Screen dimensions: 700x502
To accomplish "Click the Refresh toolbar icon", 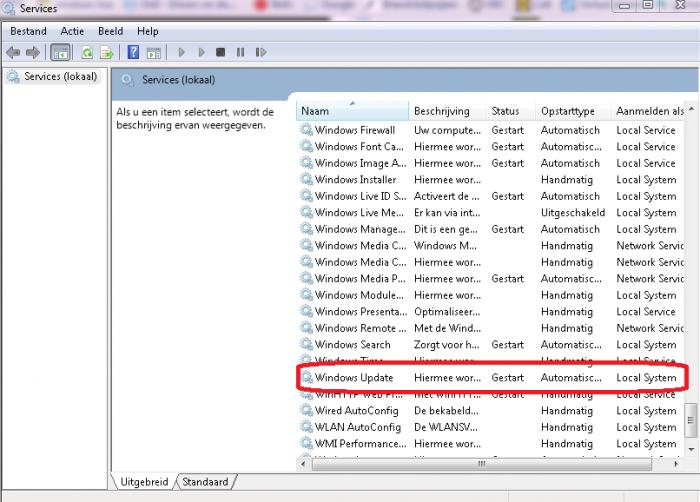I will [x=87, y=53].
